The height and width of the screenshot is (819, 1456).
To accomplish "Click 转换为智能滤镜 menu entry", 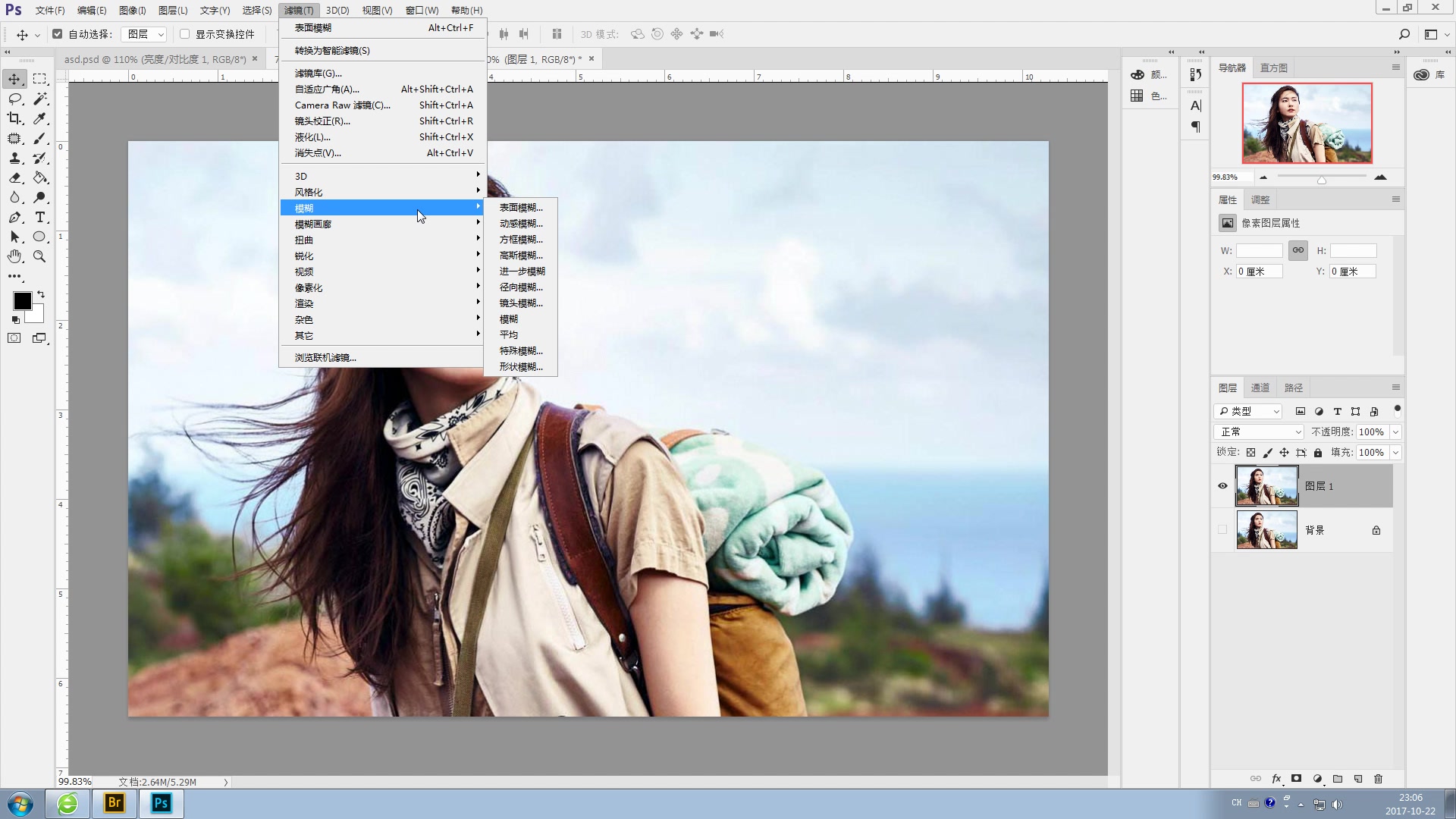I will 332,51.
